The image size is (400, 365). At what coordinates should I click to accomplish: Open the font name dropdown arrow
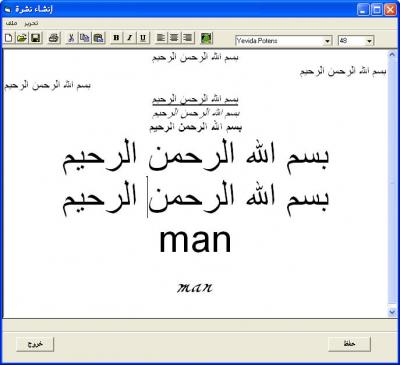click(328, 41)
